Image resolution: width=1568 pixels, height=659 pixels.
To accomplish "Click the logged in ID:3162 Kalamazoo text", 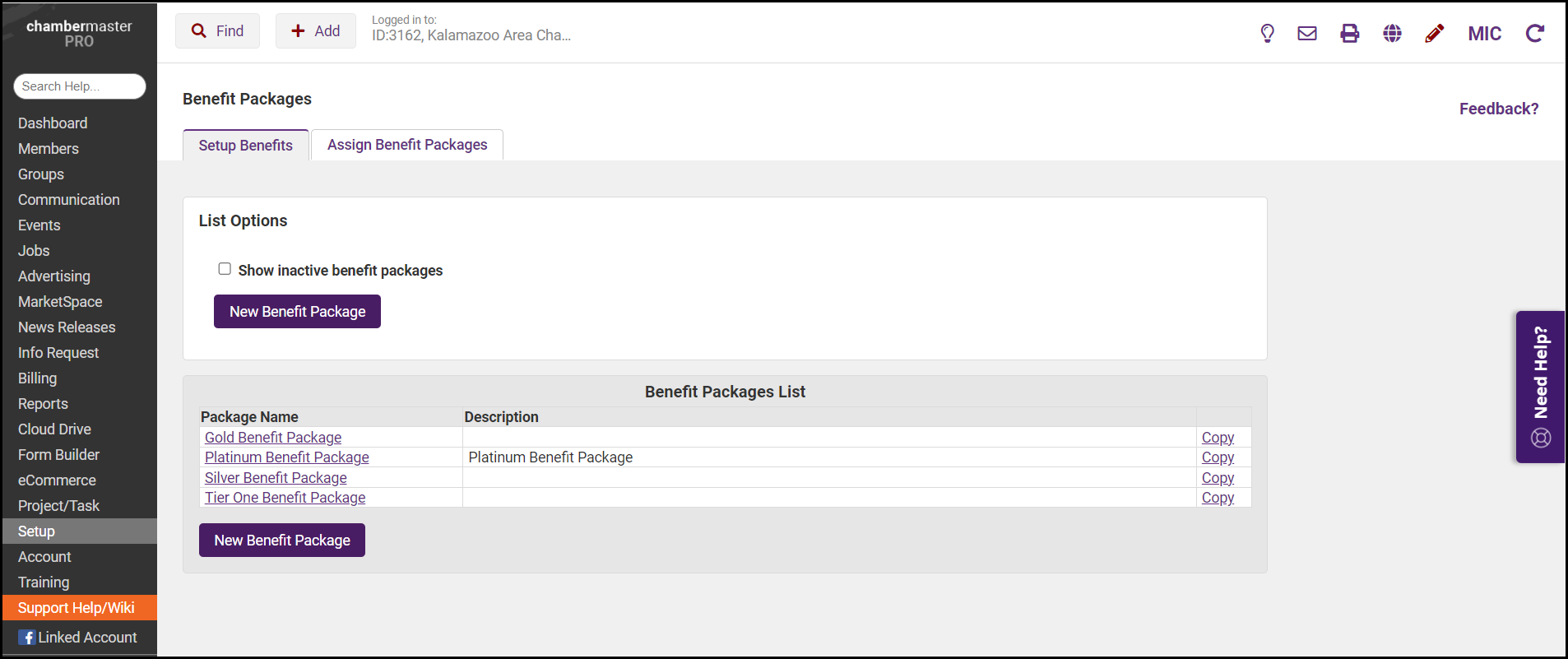I will 471,35.
